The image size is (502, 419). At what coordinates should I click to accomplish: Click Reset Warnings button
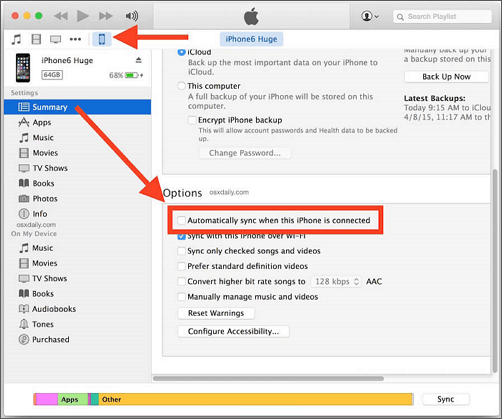click(x=216, y=313)
